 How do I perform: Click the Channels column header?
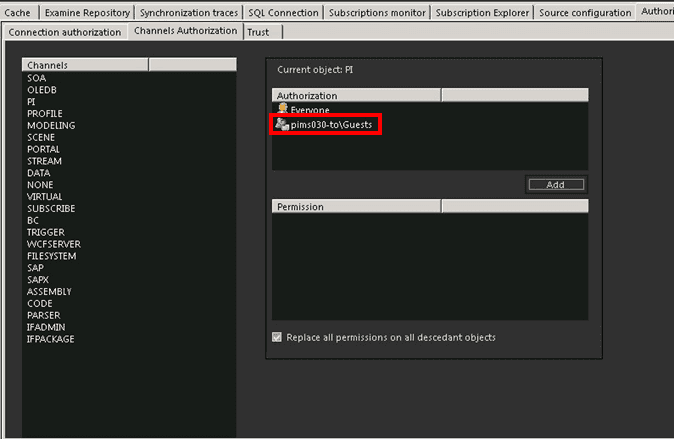click(x=85, y=65)
